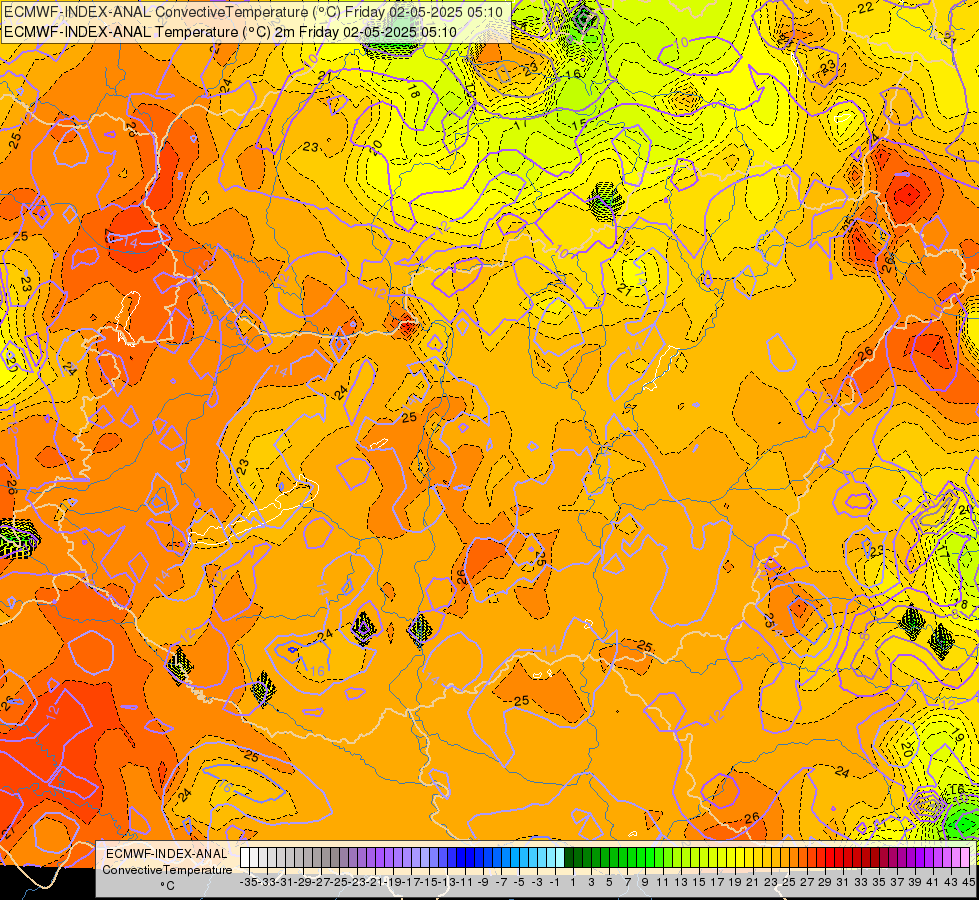Click the legend scale label 39
979x900 pixels.
pyautogui.click(x=915, y=882)
